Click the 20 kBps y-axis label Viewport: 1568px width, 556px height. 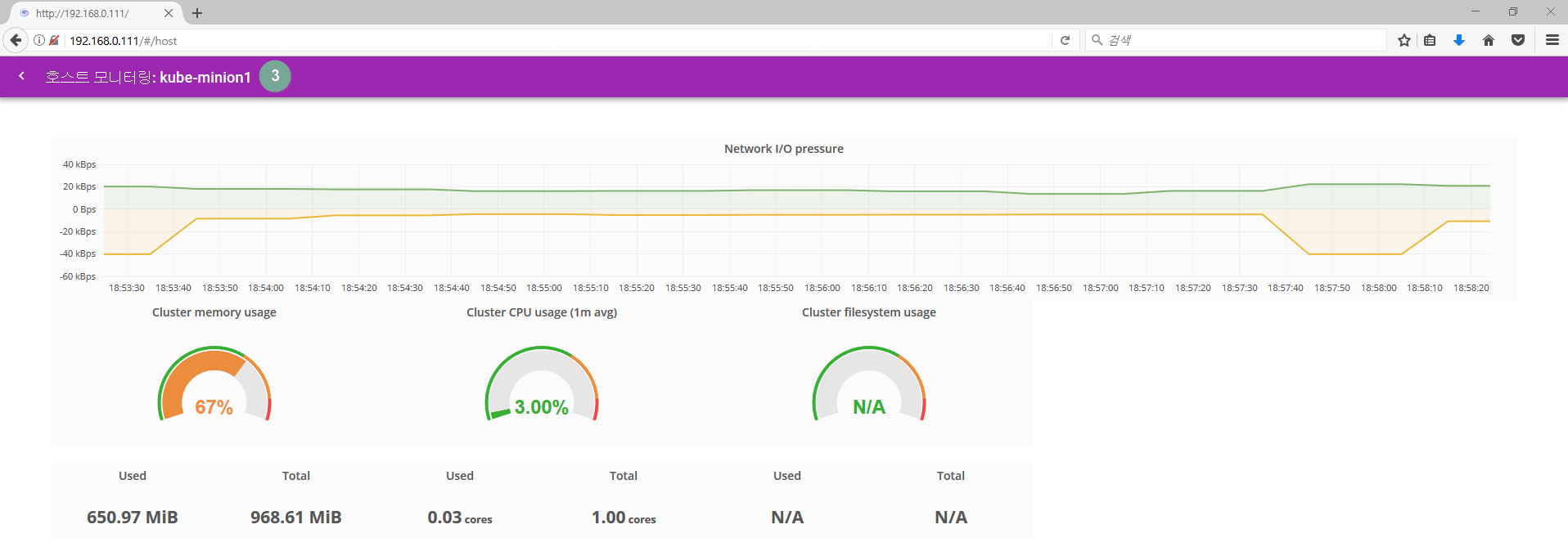click(79, 186)
